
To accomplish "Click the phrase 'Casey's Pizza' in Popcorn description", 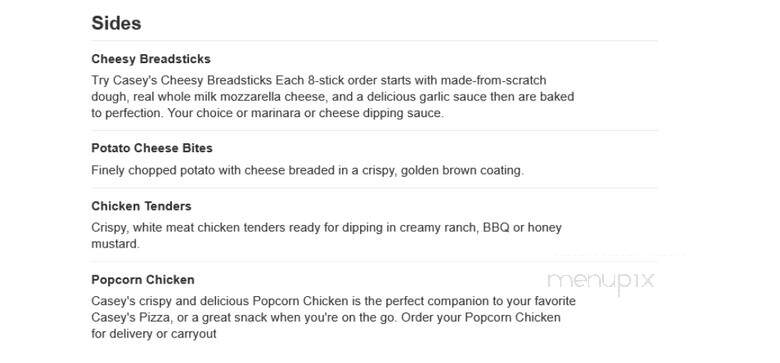I will (129, 317).
